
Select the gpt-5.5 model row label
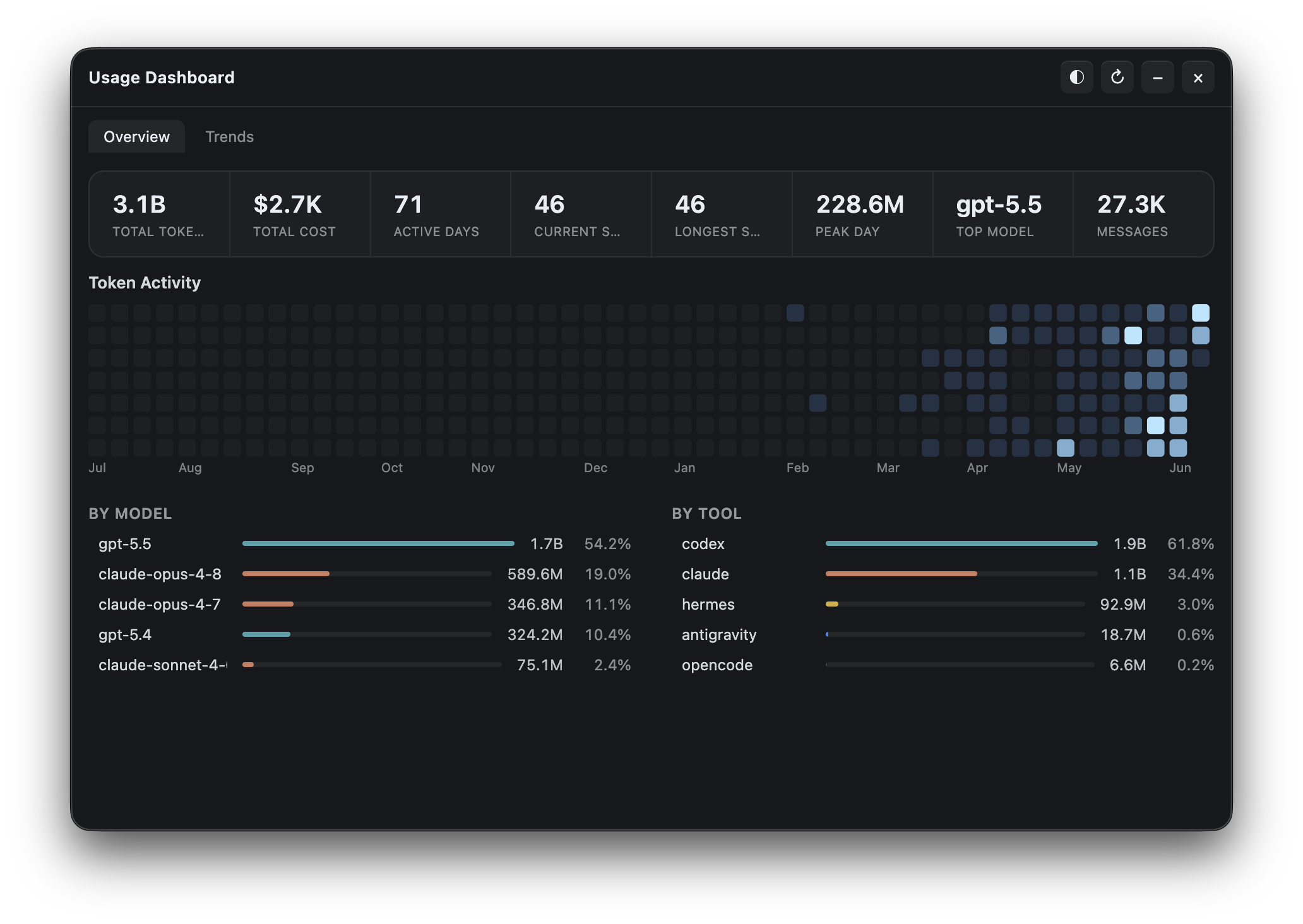click(x=124, y=543)
